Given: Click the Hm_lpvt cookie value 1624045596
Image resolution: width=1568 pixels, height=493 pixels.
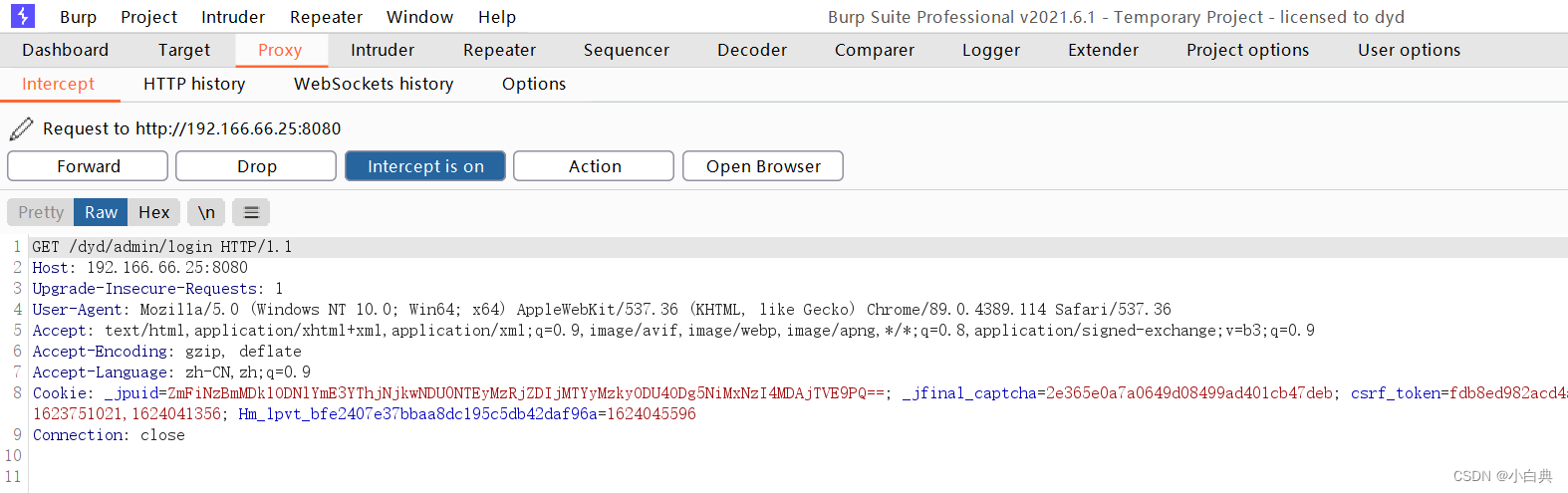Looking at the screenshot, I should 652,414.
